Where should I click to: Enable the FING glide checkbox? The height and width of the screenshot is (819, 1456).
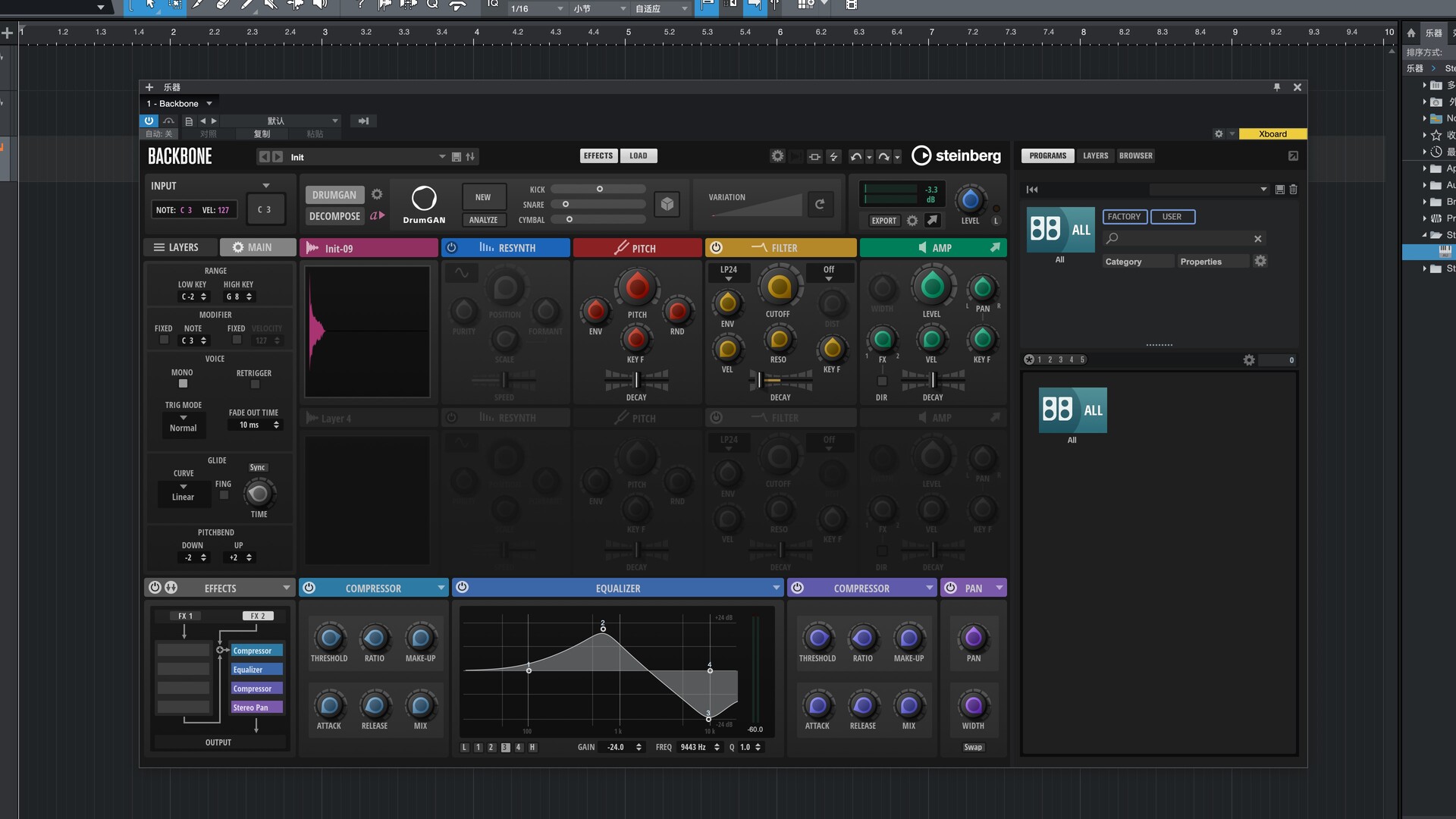pyautogui.click(x=224, y=495)
